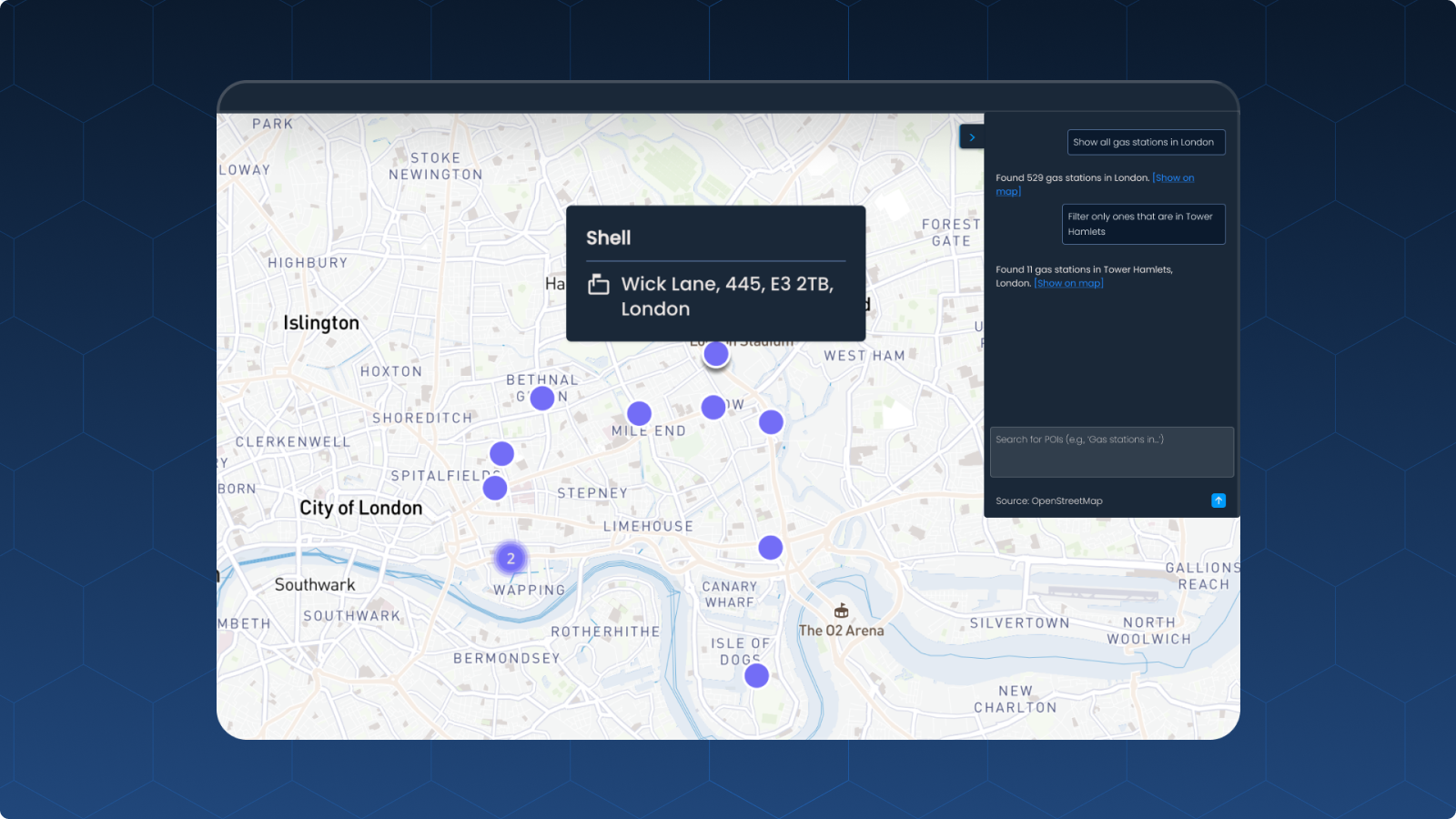Expand the cluster marker labeled 2
Image resolution: width=1456 pixels, height=819 pixels.
point(511,558)
